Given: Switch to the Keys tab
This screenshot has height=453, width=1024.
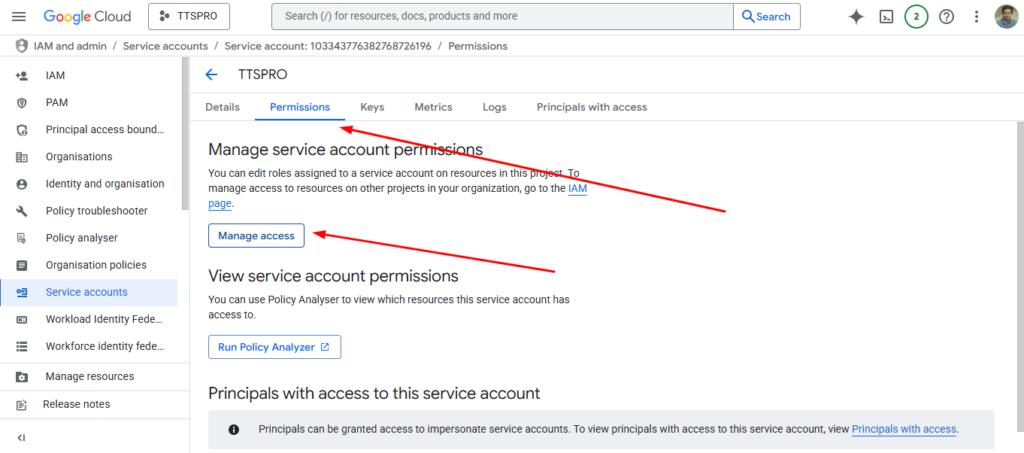Looking at the screenshot, I should pyautogui.click(x=372, y=107).
